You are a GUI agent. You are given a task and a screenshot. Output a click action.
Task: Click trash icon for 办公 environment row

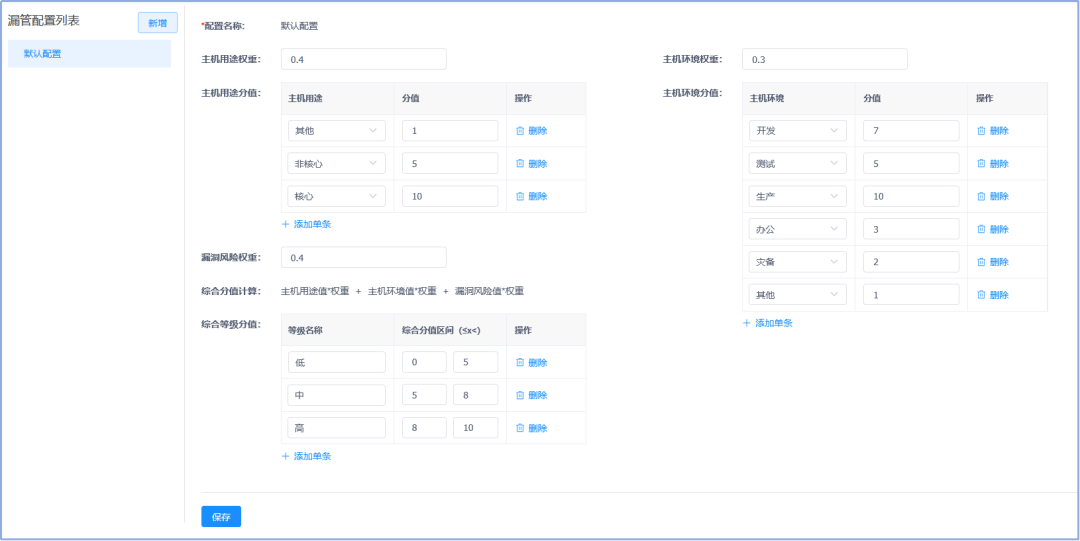pos(982,229)
